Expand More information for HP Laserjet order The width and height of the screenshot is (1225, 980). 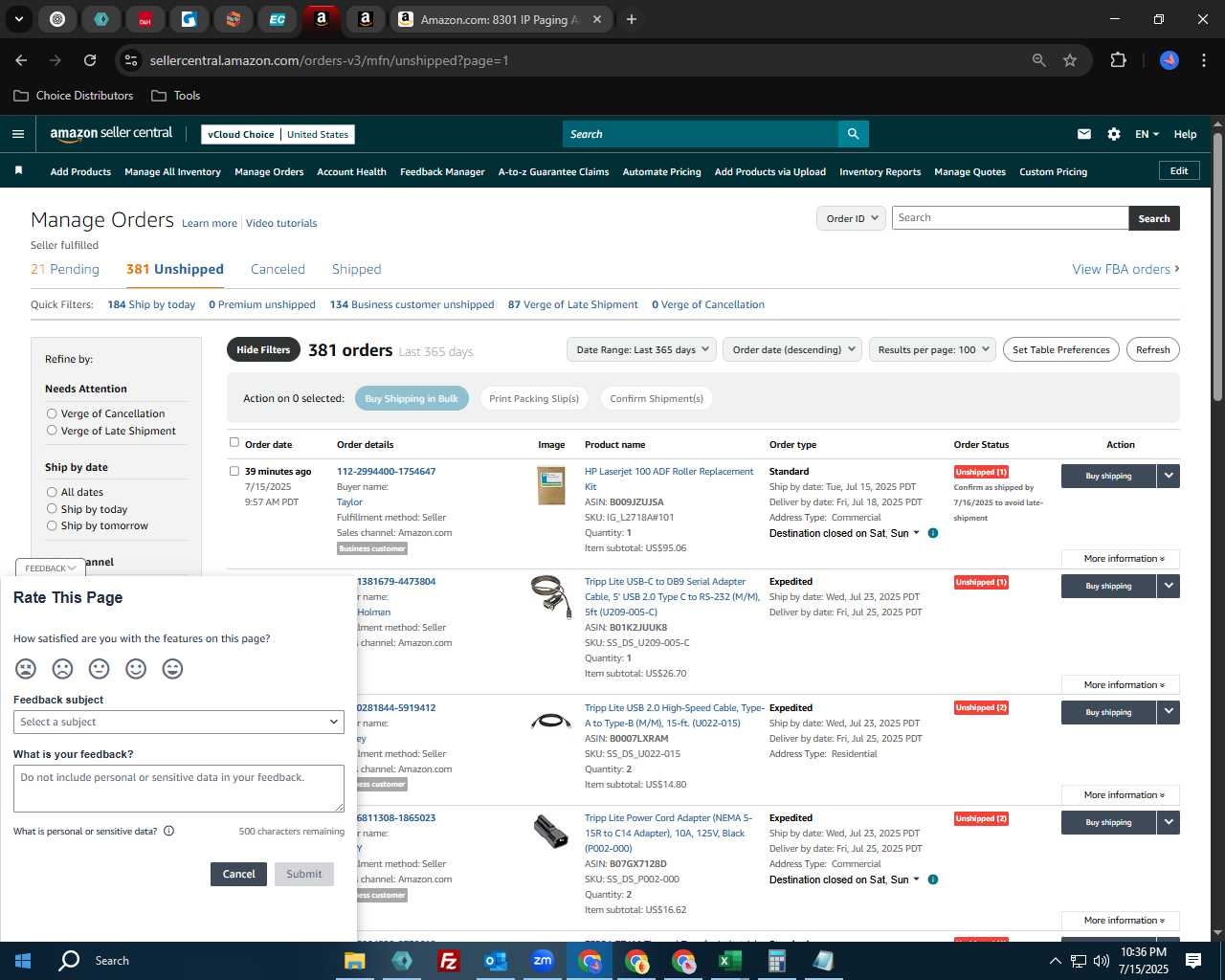1121,558
